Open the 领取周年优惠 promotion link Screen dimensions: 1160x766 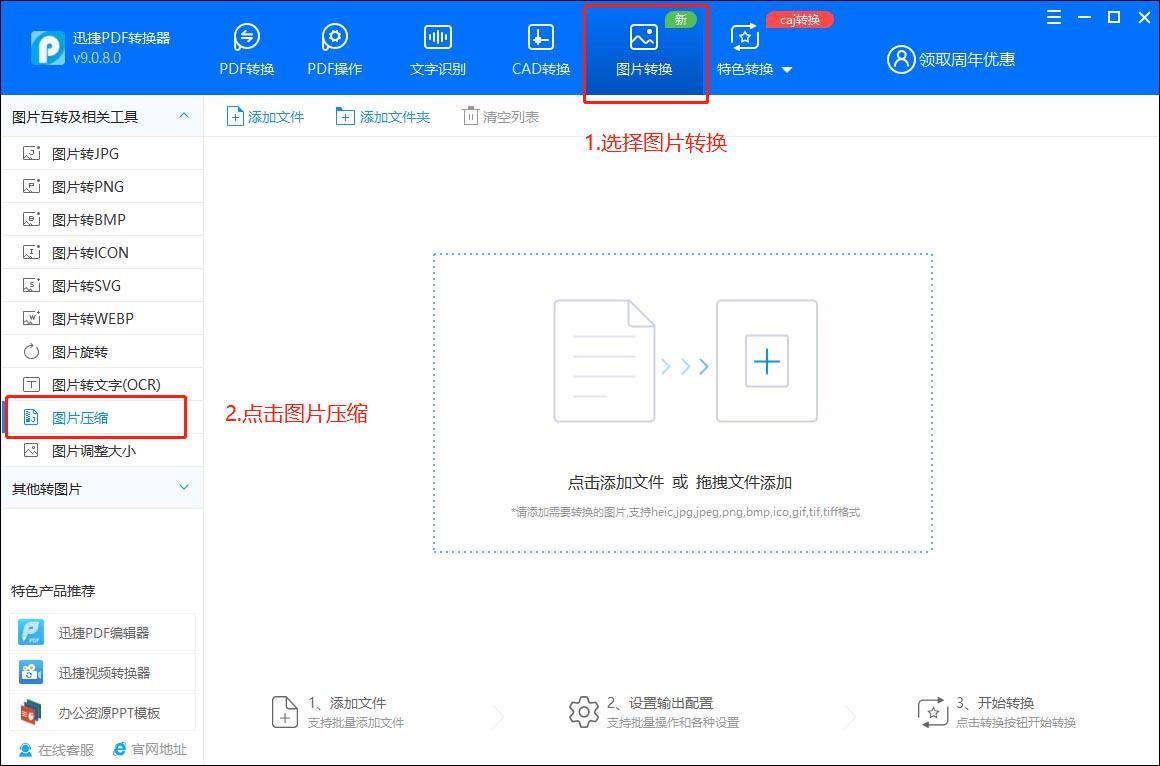[963, 59]
